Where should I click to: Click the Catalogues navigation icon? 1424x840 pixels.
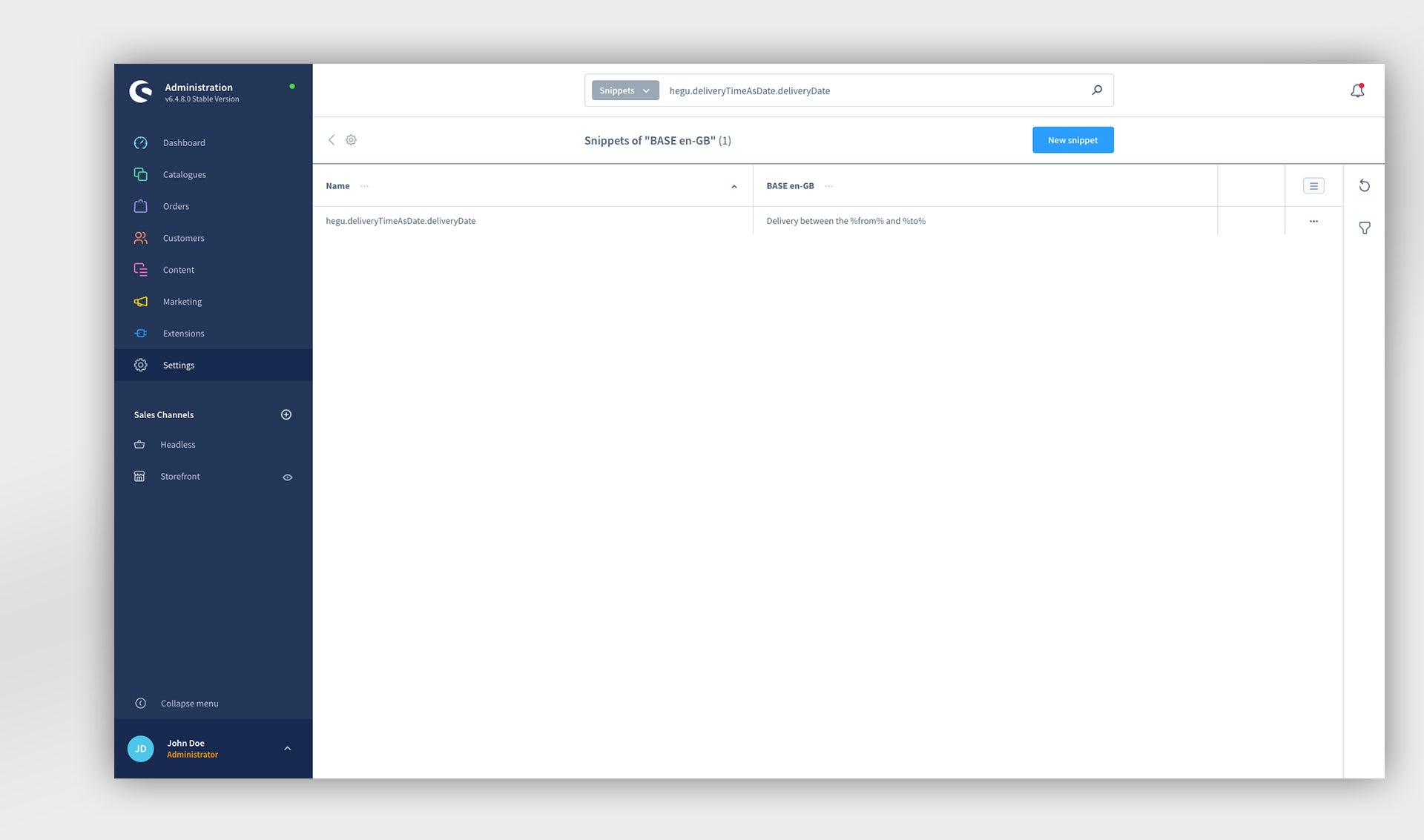[x=140, y=175]
